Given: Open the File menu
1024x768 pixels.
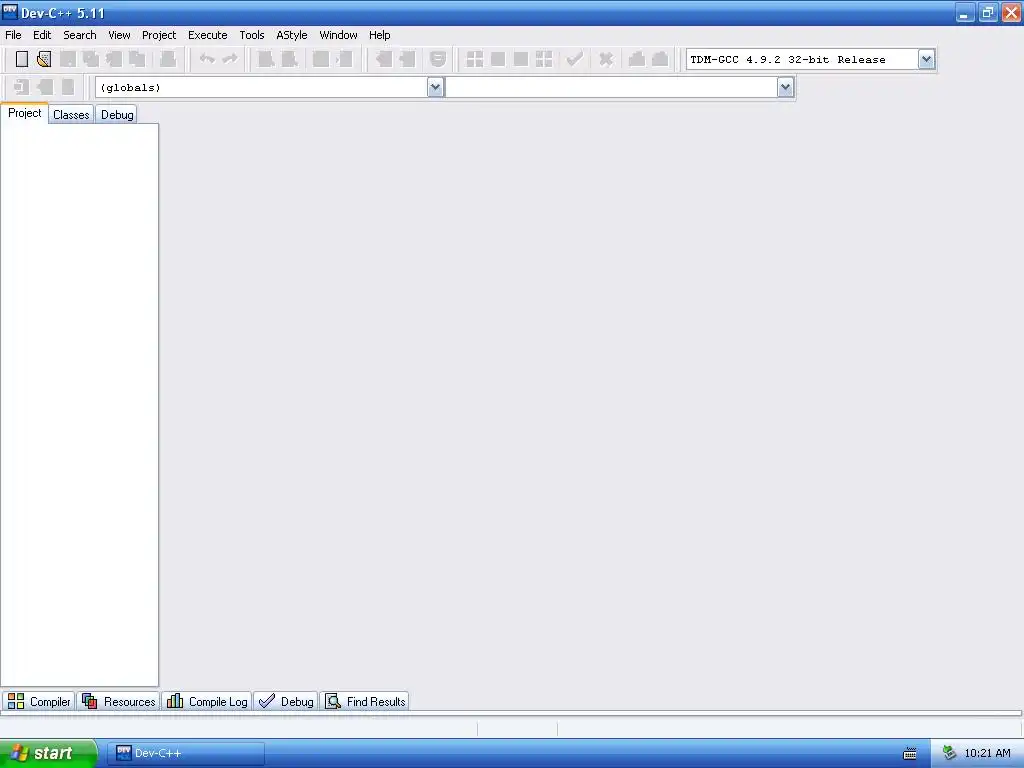Looking at the screenshot, I should (x=13, y=35).
